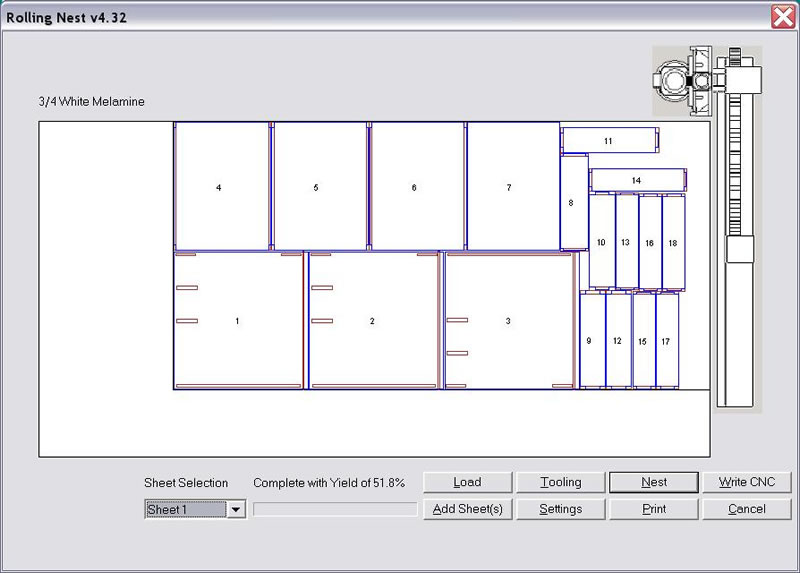The height and width of the screenshot is (573, 800).
Task: Select nested part 8
Action: pyautogui.click(x=574, y=203)
